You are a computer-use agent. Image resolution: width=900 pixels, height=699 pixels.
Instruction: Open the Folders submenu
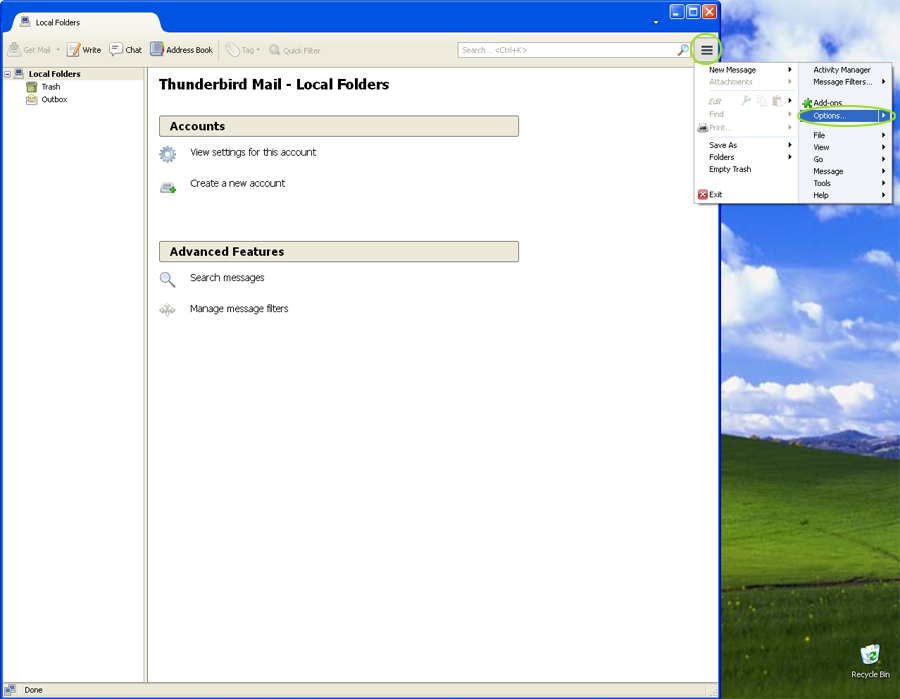click(746, 157)
